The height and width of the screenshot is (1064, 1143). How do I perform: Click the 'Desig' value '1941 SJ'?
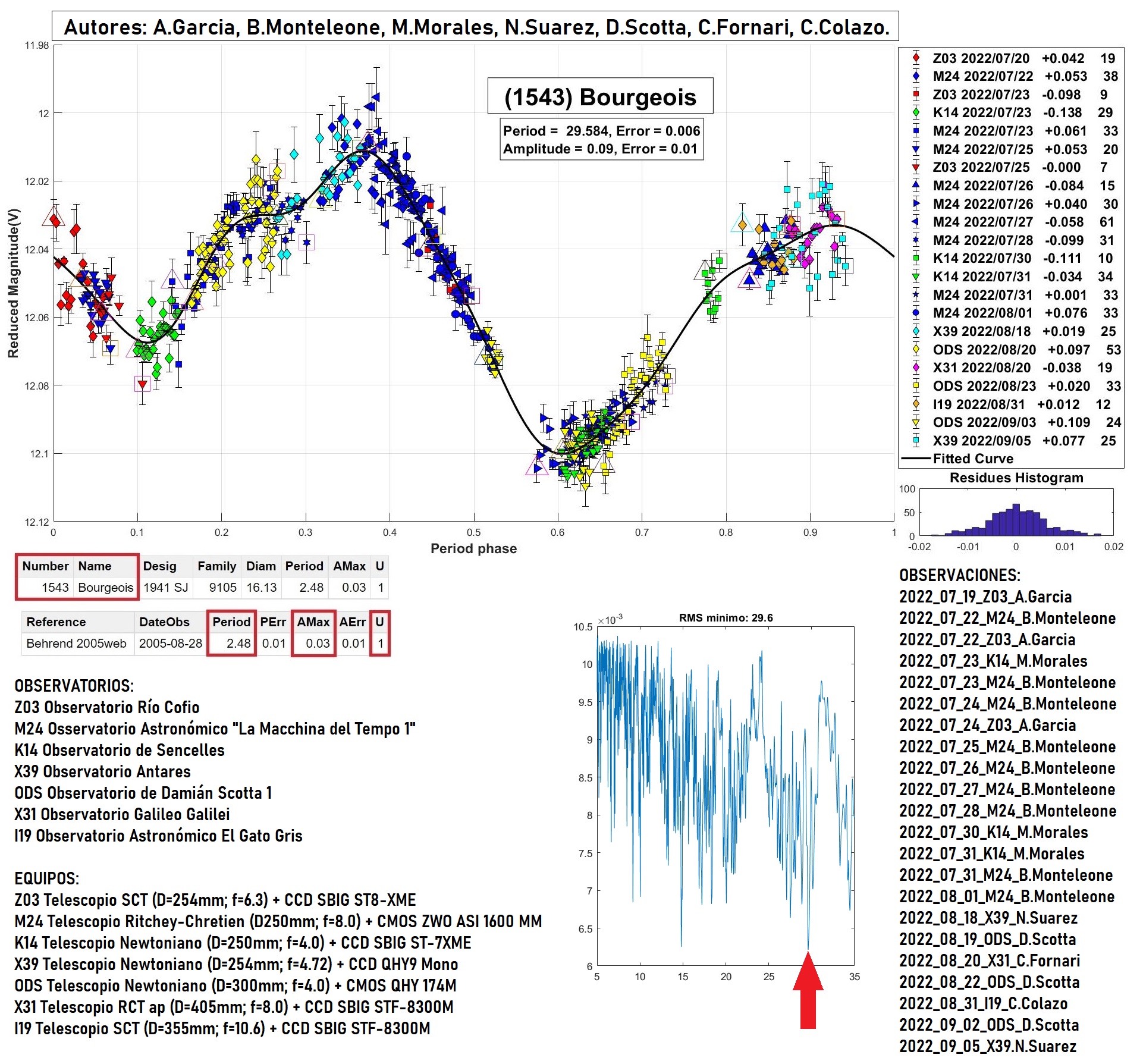[x=166, y=588]
